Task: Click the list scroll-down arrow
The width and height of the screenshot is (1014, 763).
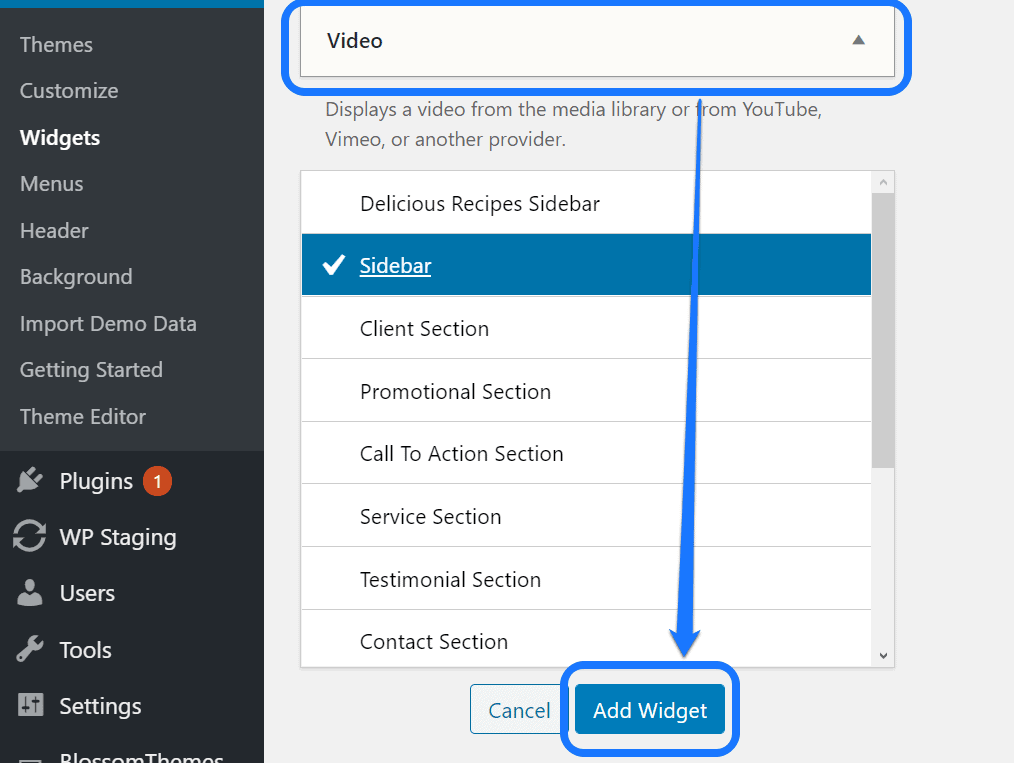Action: tap(883, 655)
